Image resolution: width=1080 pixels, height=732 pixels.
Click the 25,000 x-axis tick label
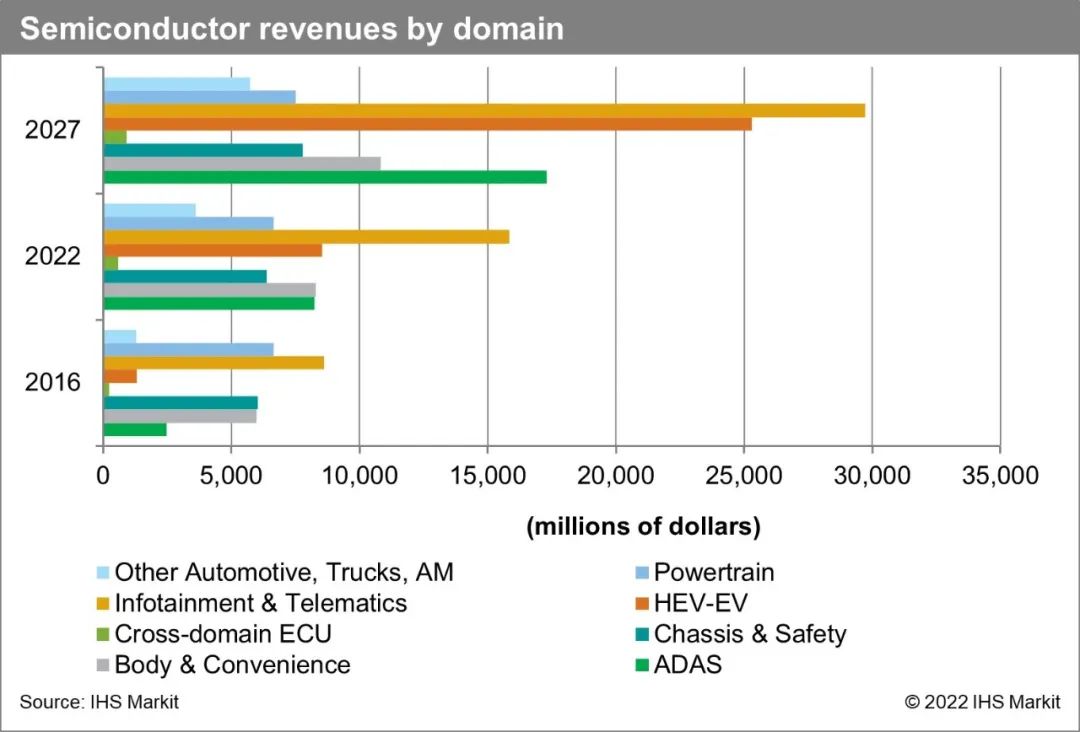[744, 475]
